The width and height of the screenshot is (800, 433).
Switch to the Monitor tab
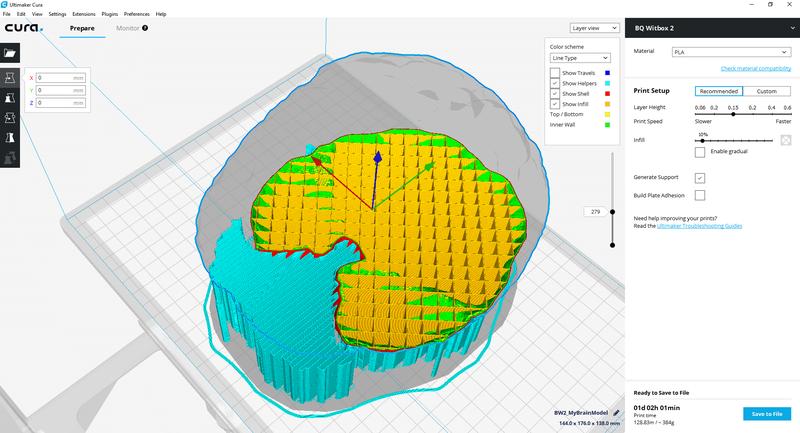[128, 29]
